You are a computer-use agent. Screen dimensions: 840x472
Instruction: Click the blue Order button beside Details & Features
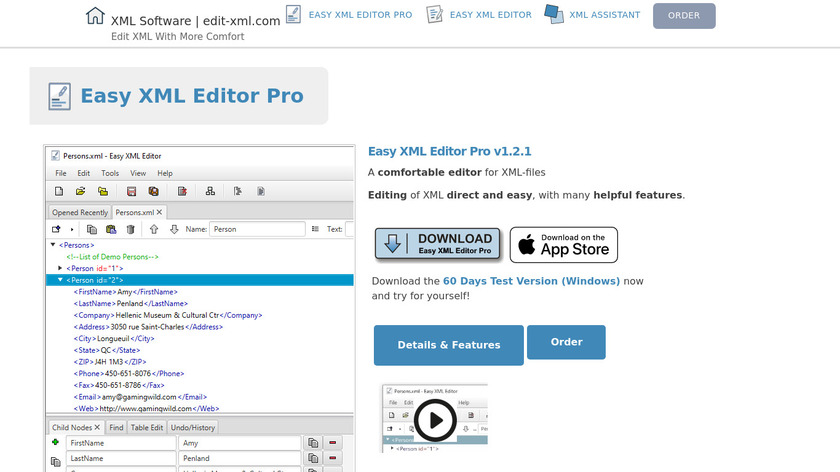(566, 342)
